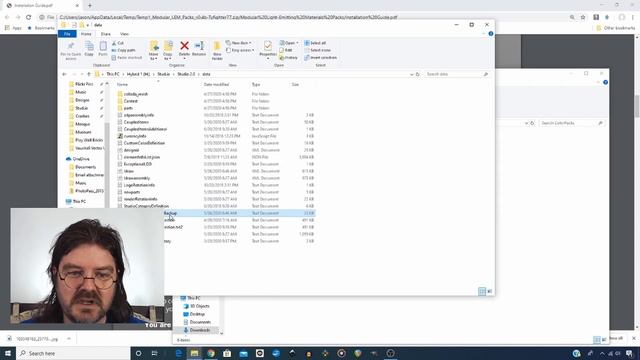This screenshot has width=640, height=360.
Task: Open the Mail app from the taskbar
Action: pyautogui.click(x=244, y=353)
